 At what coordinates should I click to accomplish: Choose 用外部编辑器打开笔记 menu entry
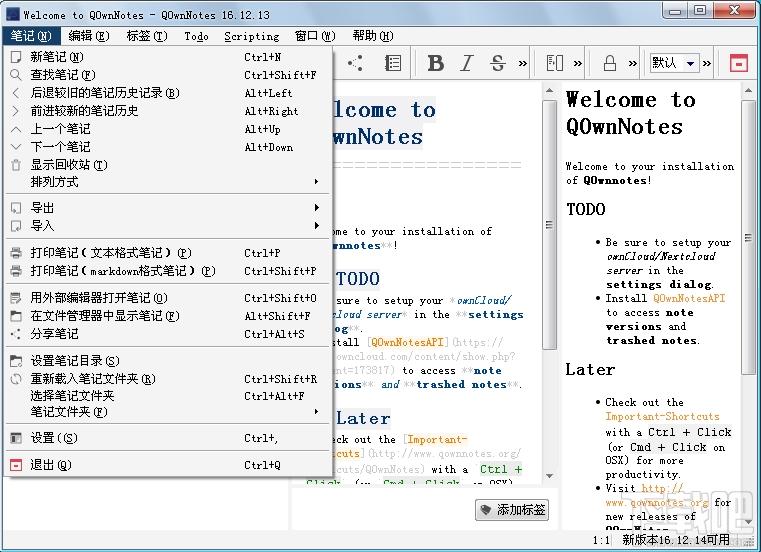click(x=168, y=298)
